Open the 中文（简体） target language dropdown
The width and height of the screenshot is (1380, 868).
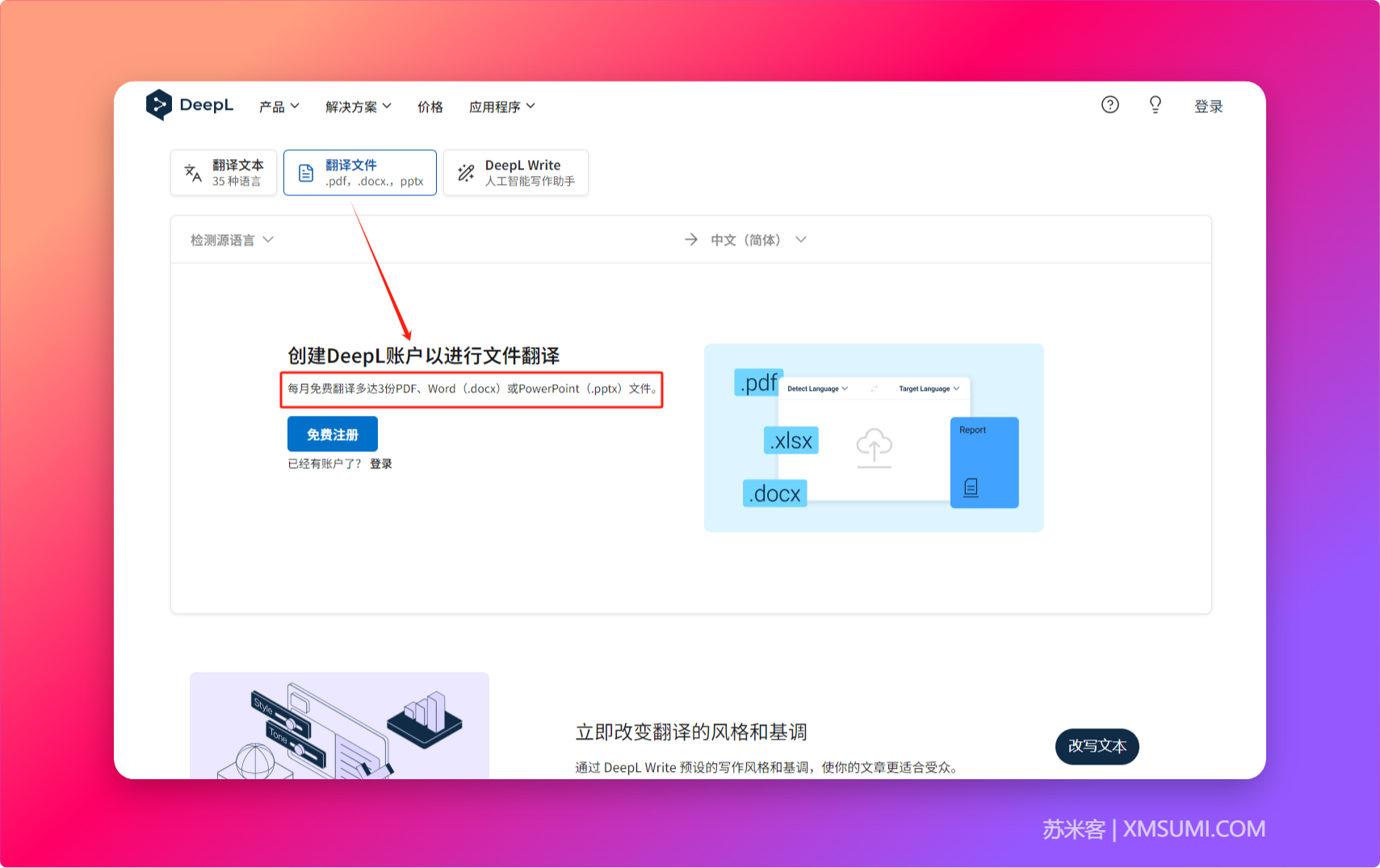(758, 240)
